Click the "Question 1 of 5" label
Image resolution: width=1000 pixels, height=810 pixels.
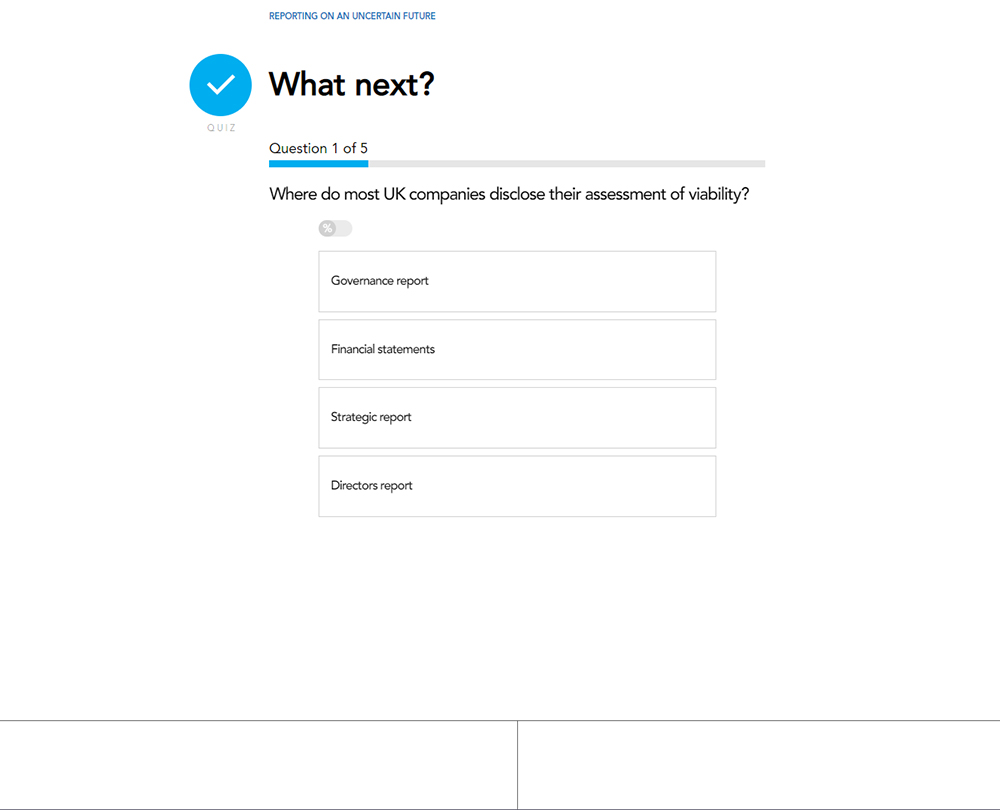[318, 148]
